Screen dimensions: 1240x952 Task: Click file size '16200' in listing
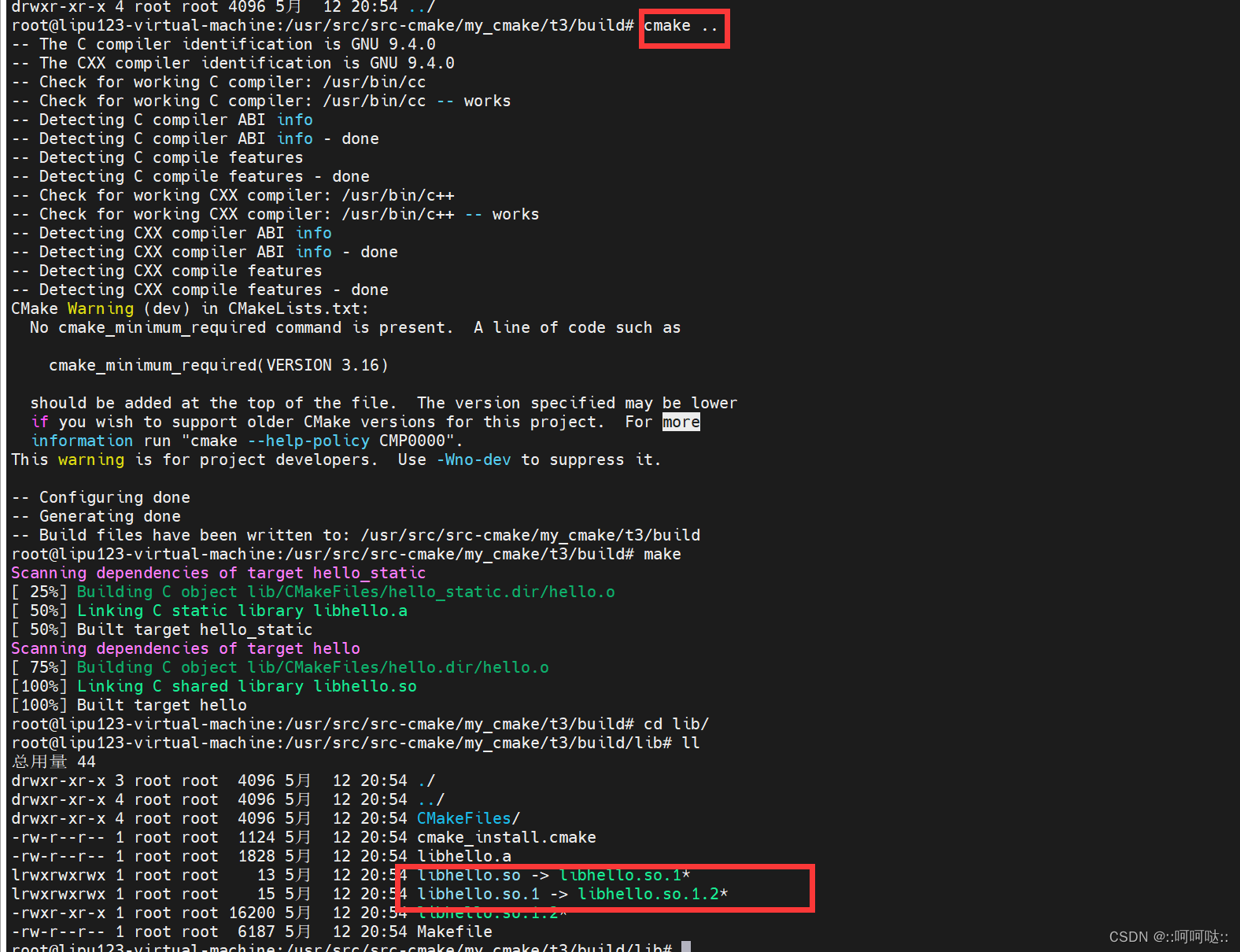point(252,913)
